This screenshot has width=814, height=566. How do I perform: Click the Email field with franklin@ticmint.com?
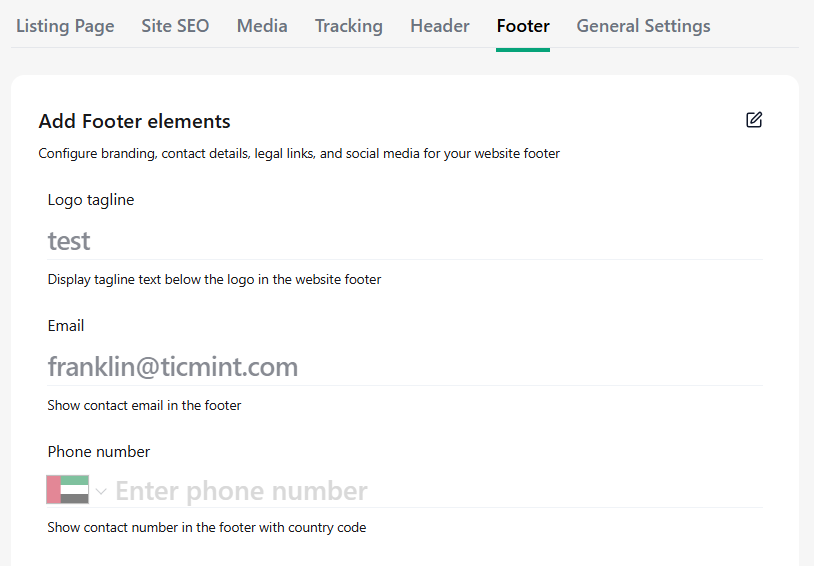[405, 367]
